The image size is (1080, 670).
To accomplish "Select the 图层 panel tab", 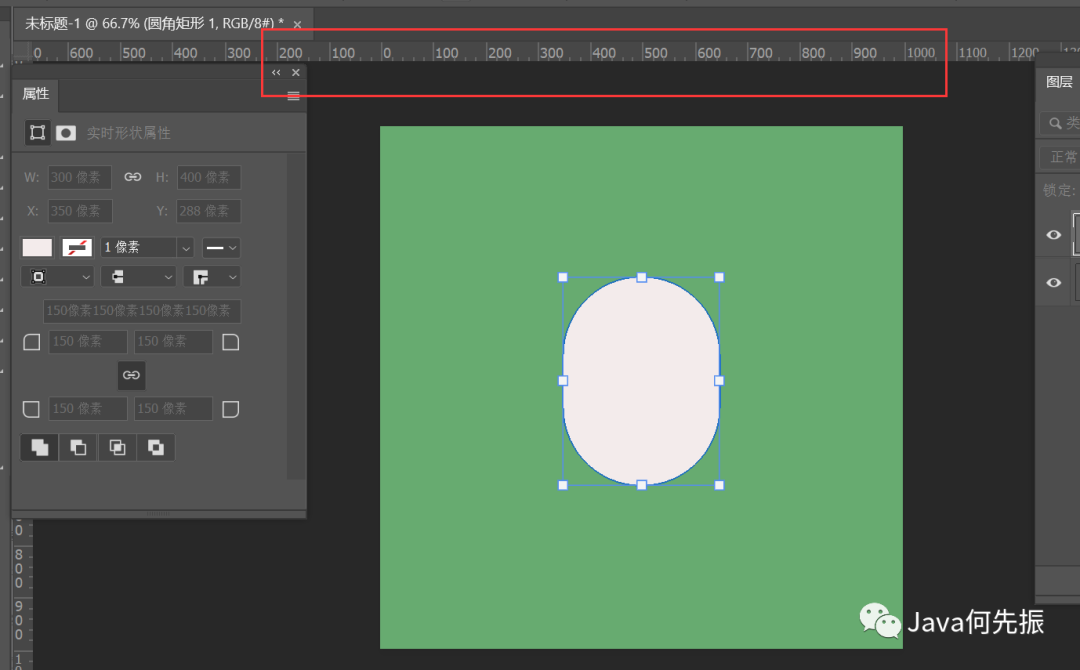I will pos(1059,82).
